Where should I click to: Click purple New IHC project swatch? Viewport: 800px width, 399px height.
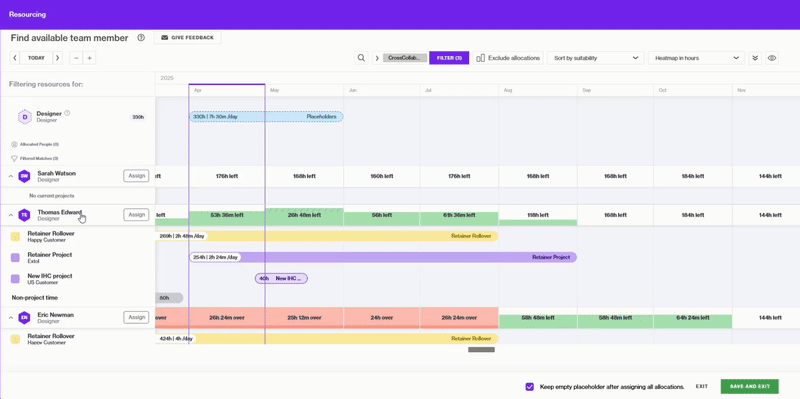click(15, 279)
